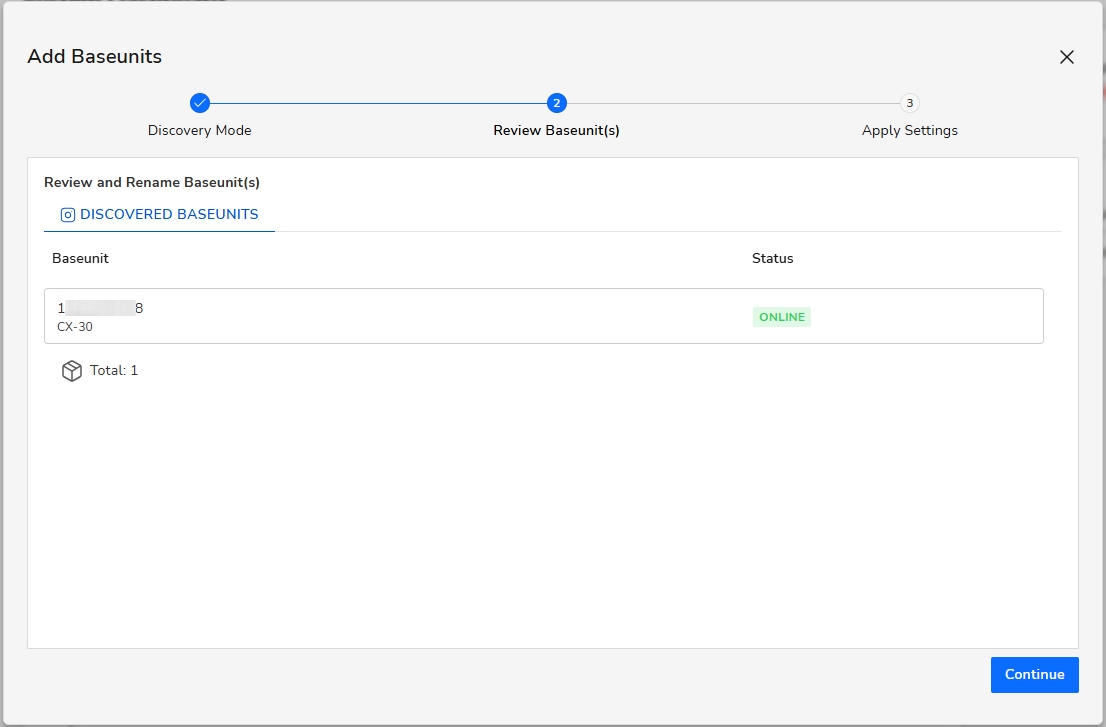Select the Discovered Baseunits tab label
Viewport: 1106px width, 727px height.
point(169,214)
